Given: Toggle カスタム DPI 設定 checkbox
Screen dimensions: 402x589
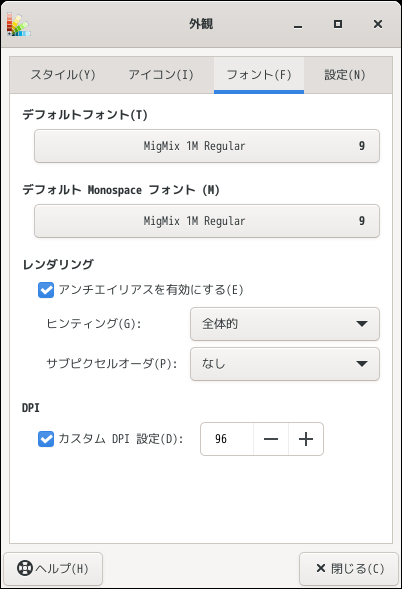Looking at the screenshot, I should coord(46,439).
